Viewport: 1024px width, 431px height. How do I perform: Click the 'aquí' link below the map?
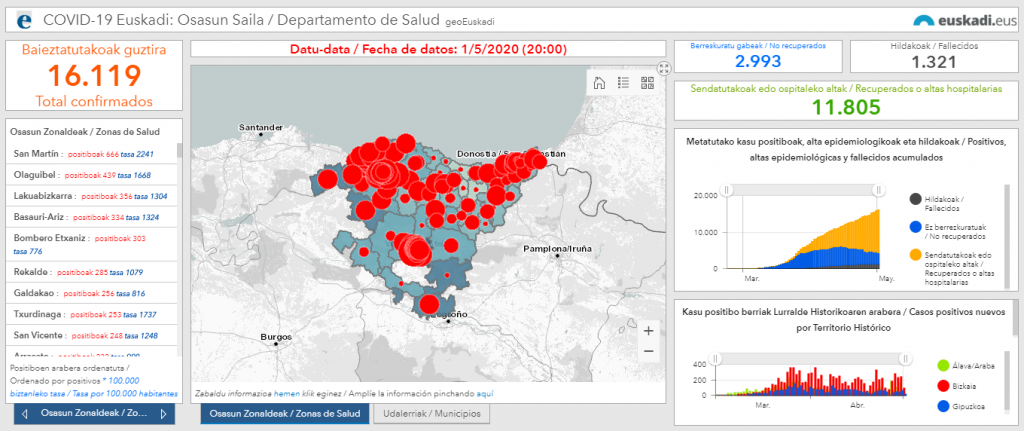(x=485, y=394)
